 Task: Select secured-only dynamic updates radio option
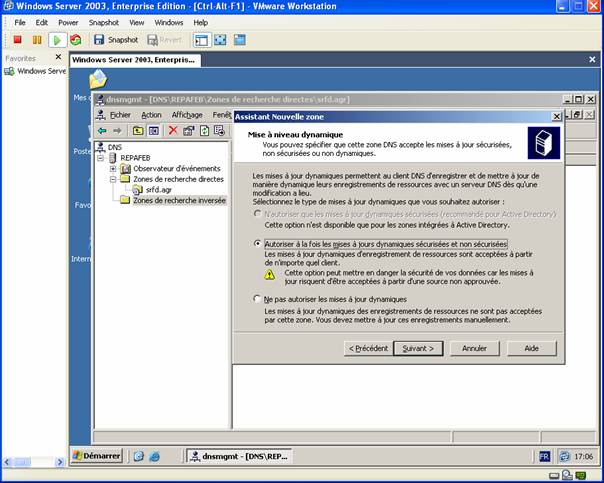(x=257, y=213)
